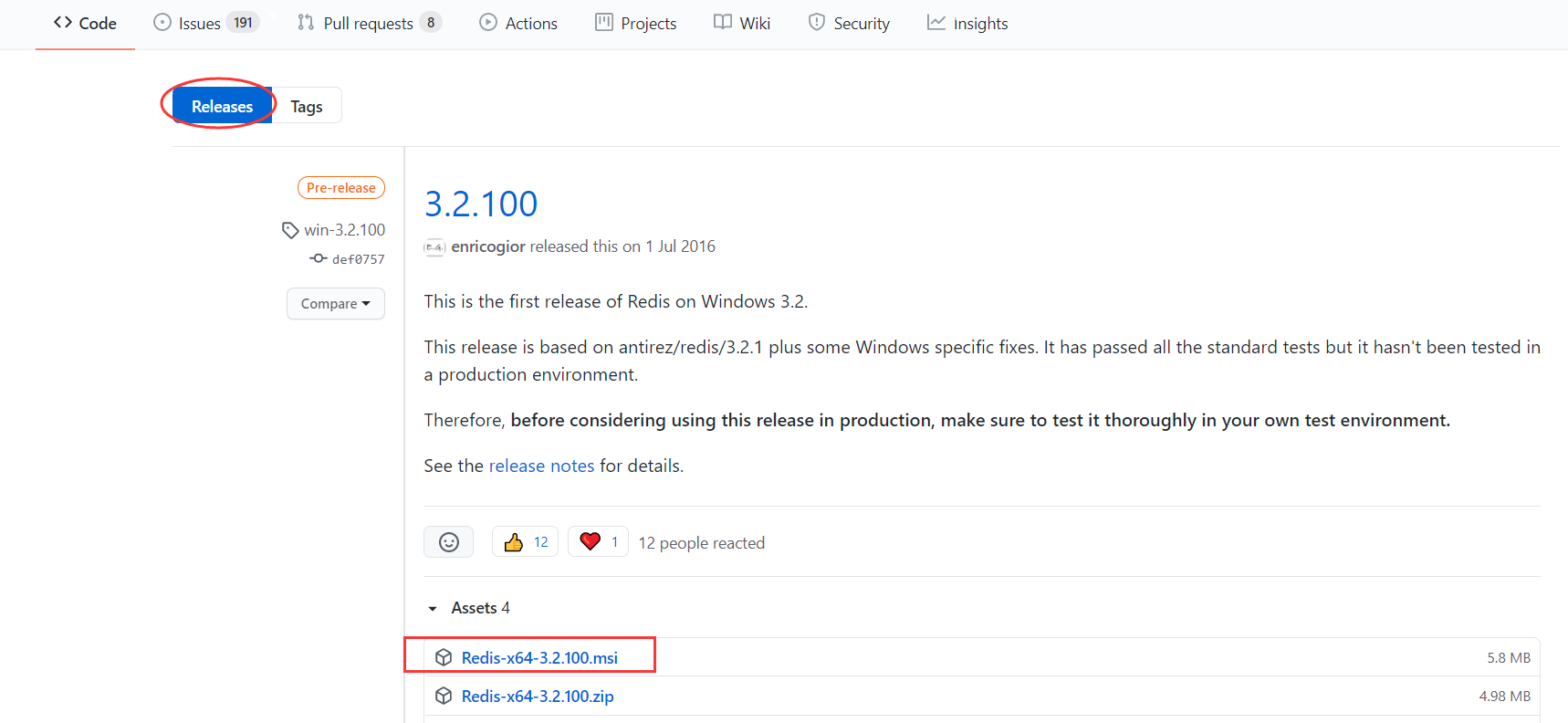This screenshot has height=723, width=1568.
Task: Click the Pull requests count badge 8
Action: [431, 23]
